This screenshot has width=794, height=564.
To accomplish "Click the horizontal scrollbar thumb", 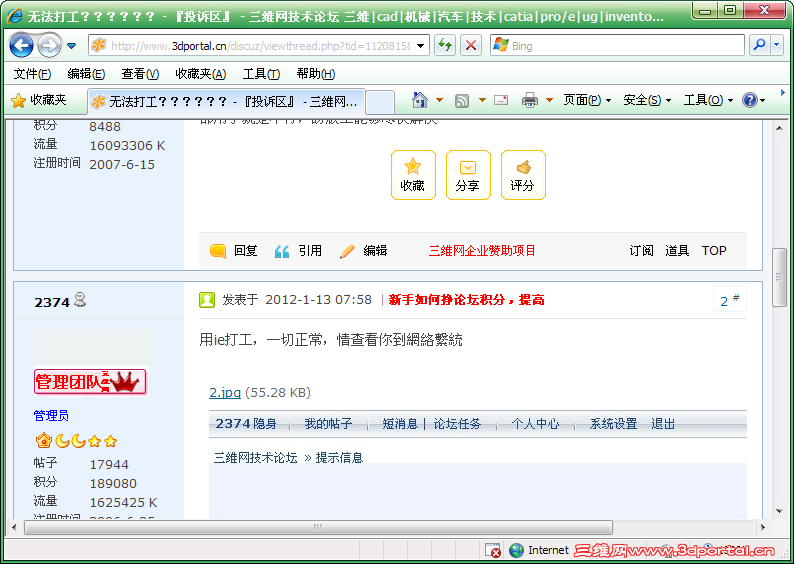I will click(x=318, y=528).
